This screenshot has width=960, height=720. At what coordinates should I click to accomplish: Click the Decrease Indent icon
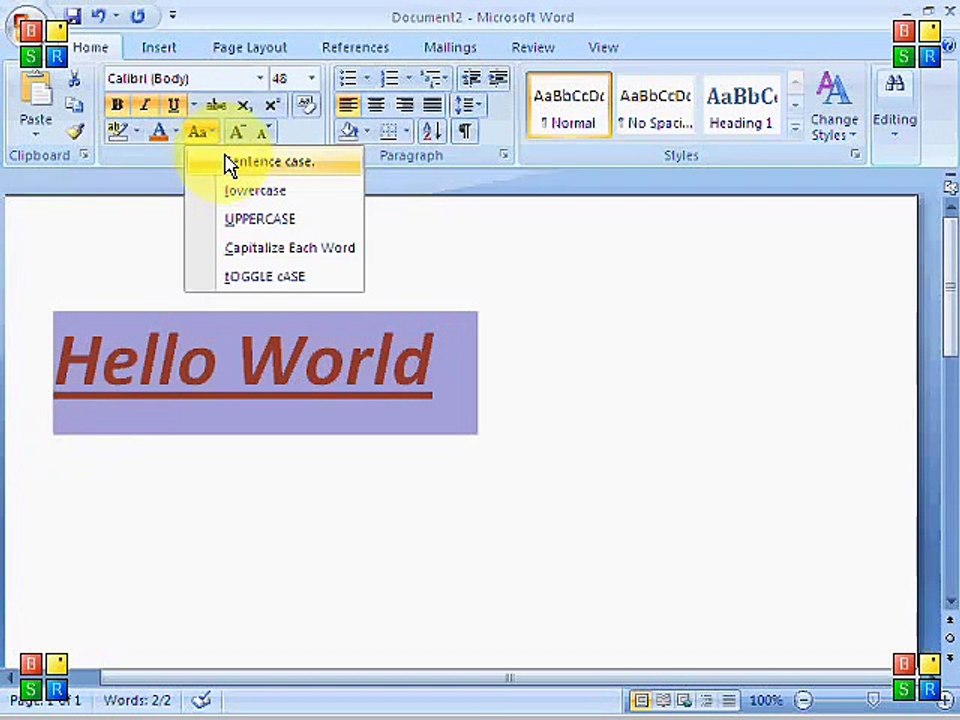coord(471,78)
